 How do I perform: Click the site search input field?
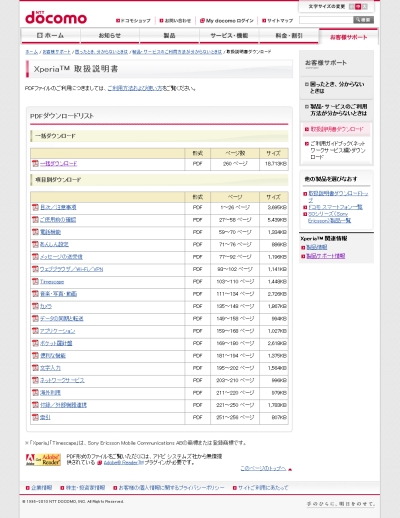click(x=326, y=20)
